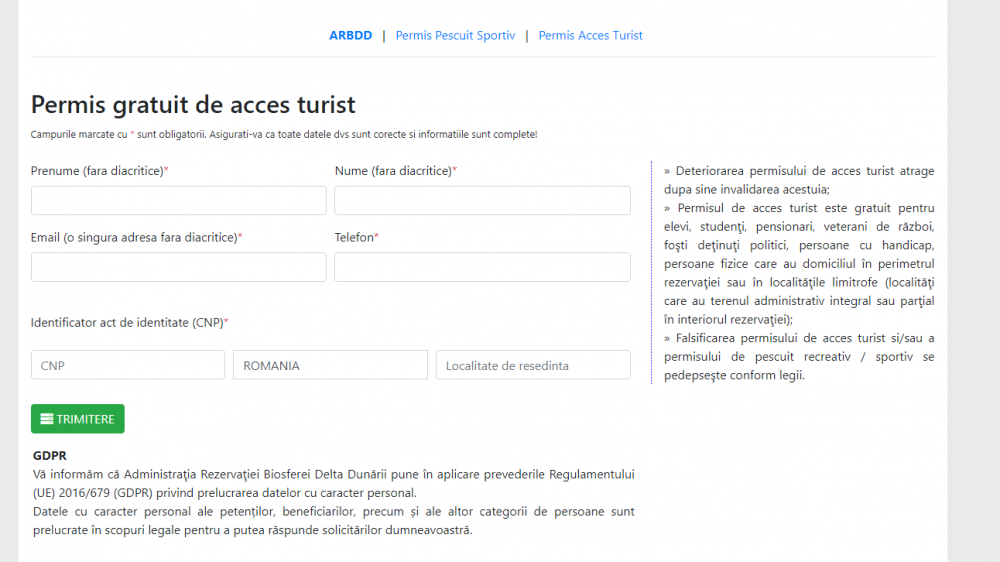Screen dimensions: 1000x562
Task: Open the Permis Acces Turist link
Action: click(590, 35)
